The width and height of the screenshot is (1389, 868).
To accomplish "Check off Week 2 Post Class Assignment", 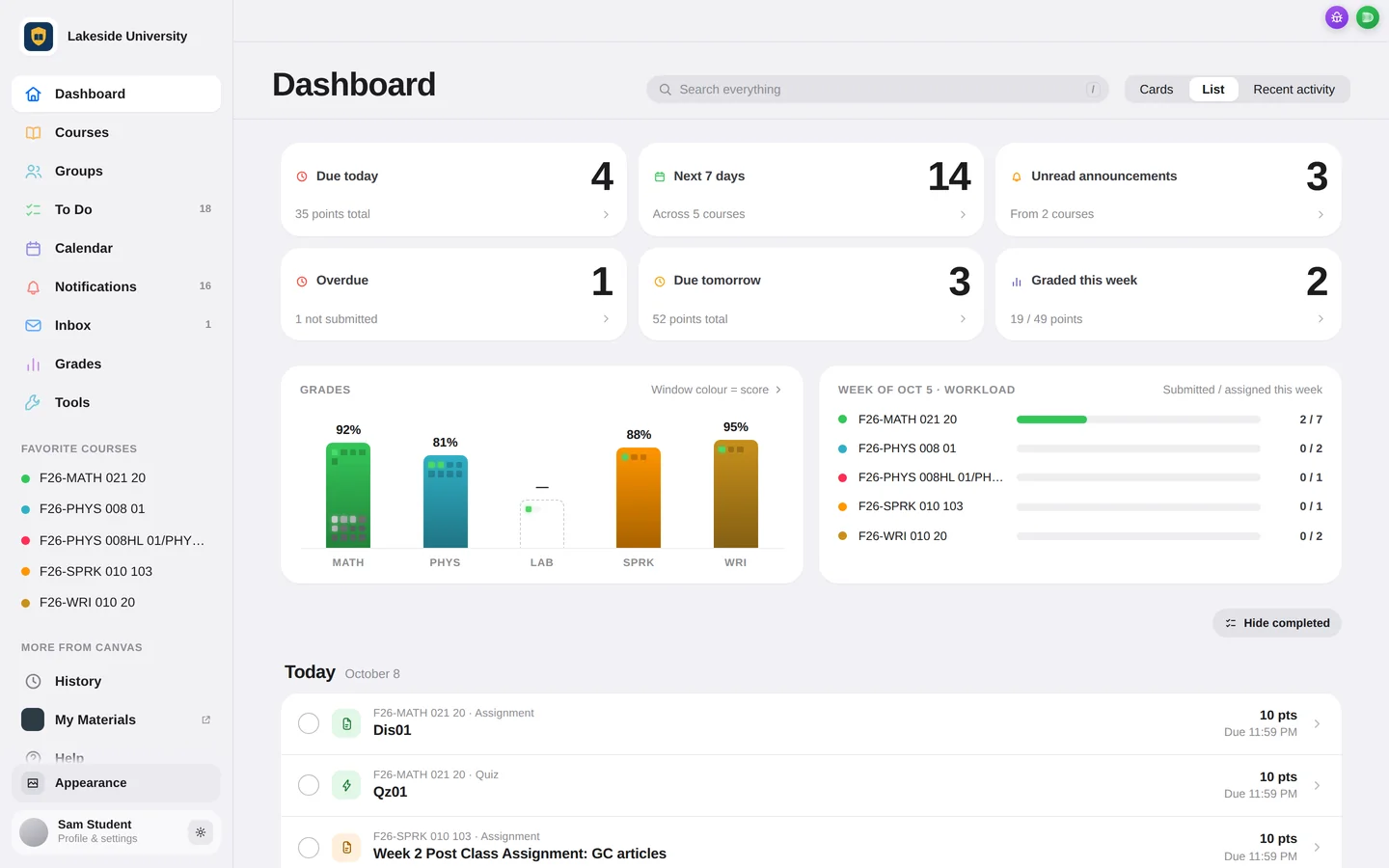I will (x=309, y=847).
